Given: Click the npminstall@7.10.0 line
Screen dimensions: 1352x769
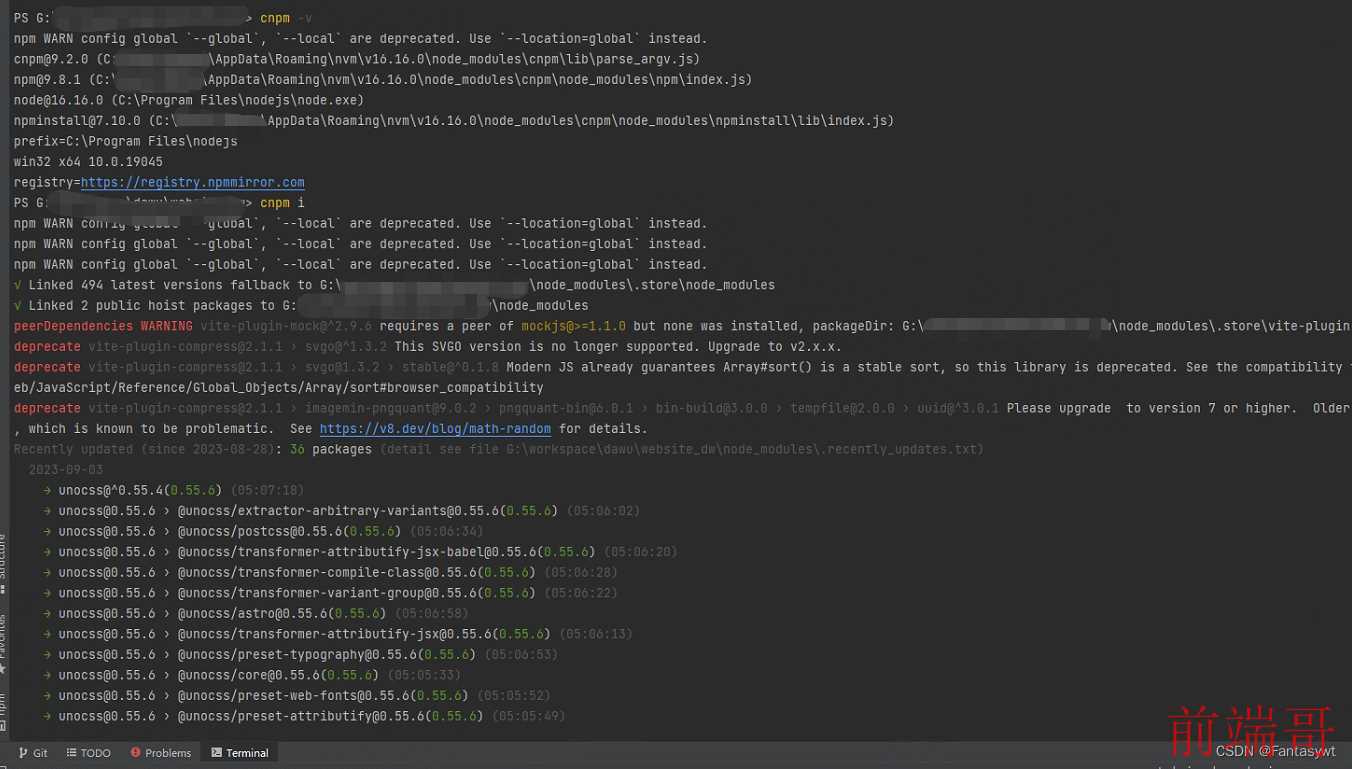Looking at the screenshot, I should coord(454,121).
